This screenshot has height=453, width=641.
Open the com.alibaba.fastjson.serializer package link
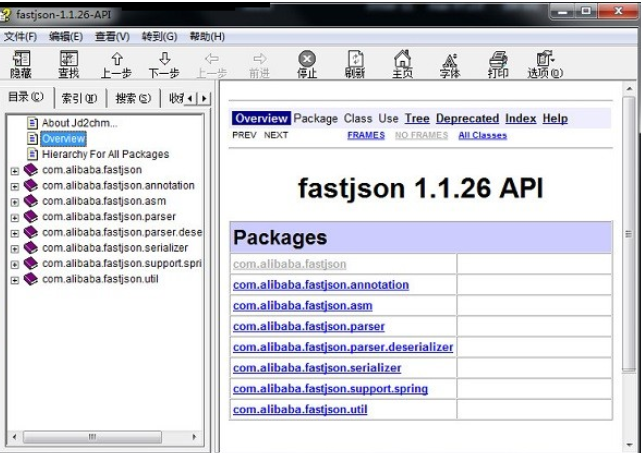317,368
